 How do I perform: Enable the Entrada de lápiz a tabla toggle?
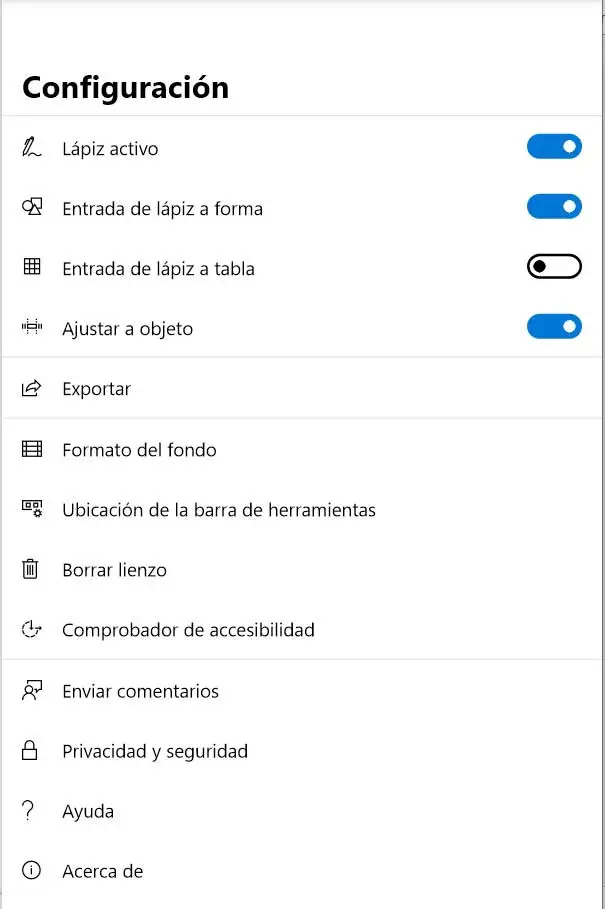click(x=554, y=268)
